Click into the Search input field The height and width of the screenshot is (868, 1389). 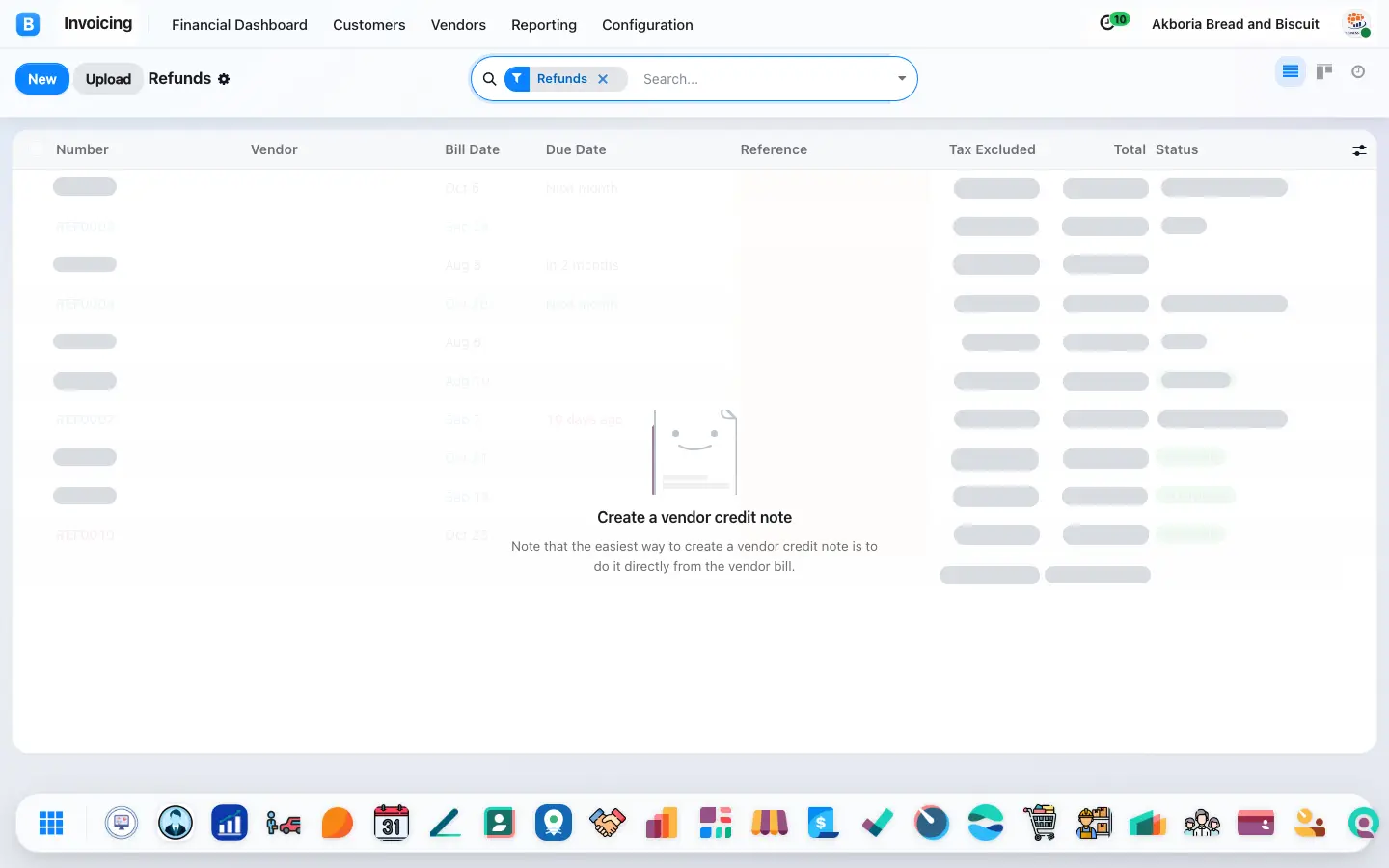[x=762, y=79]
